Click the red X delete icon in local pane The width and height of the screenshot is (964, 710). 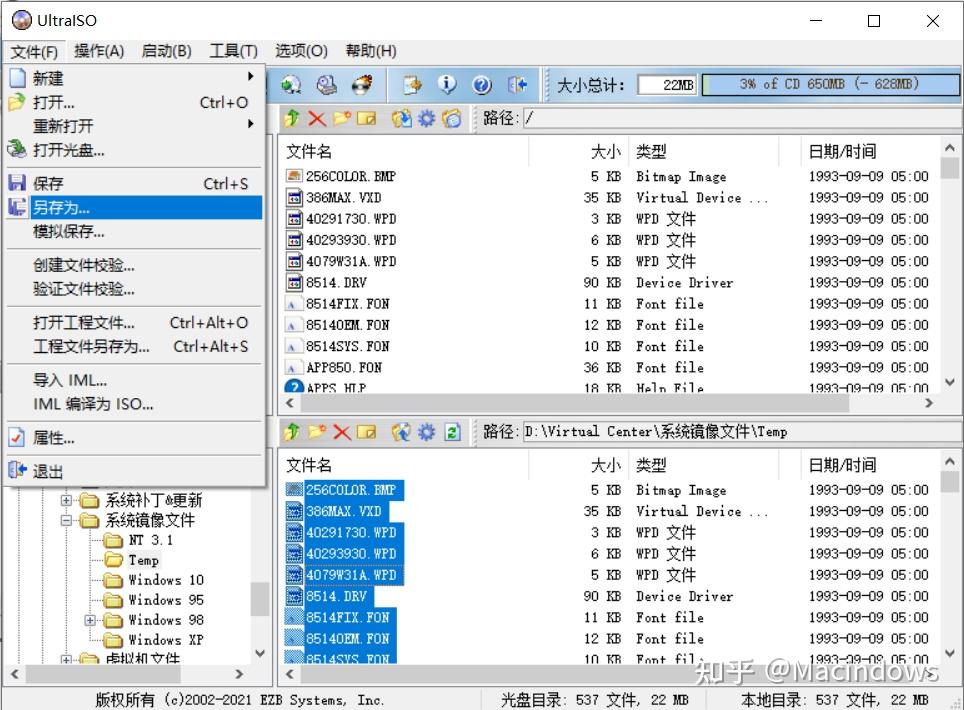(x=341, y=432)
